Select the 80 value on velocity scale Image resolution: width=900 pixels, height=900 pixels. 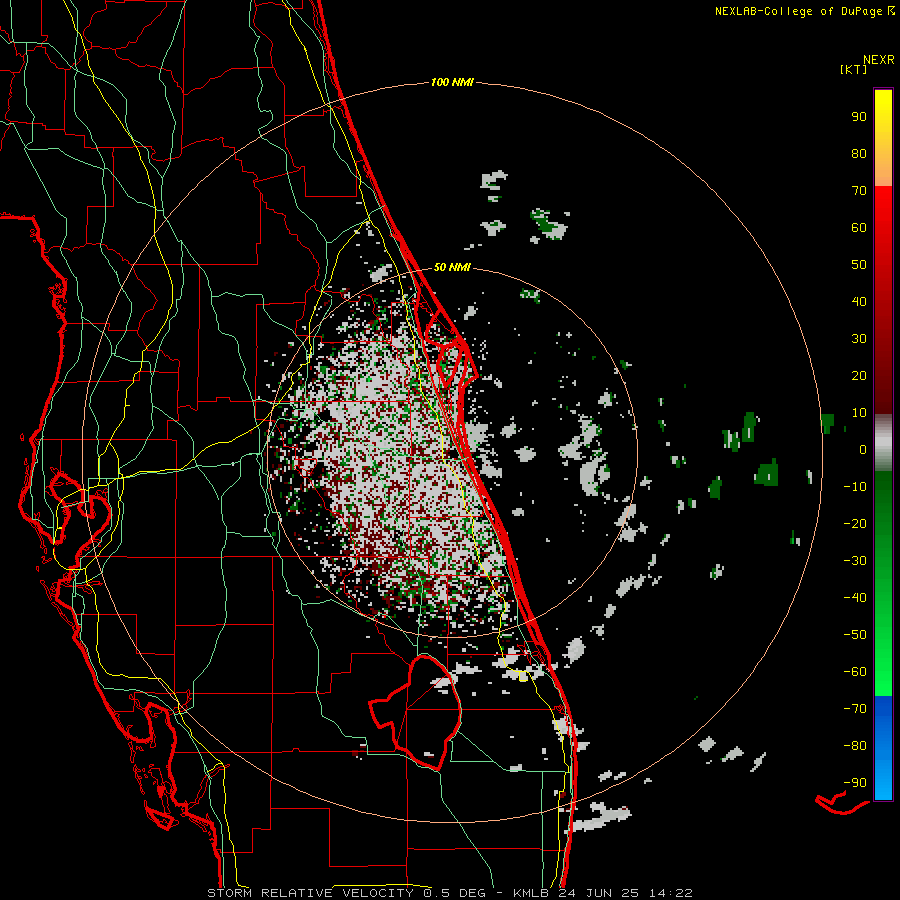[859, 153]
